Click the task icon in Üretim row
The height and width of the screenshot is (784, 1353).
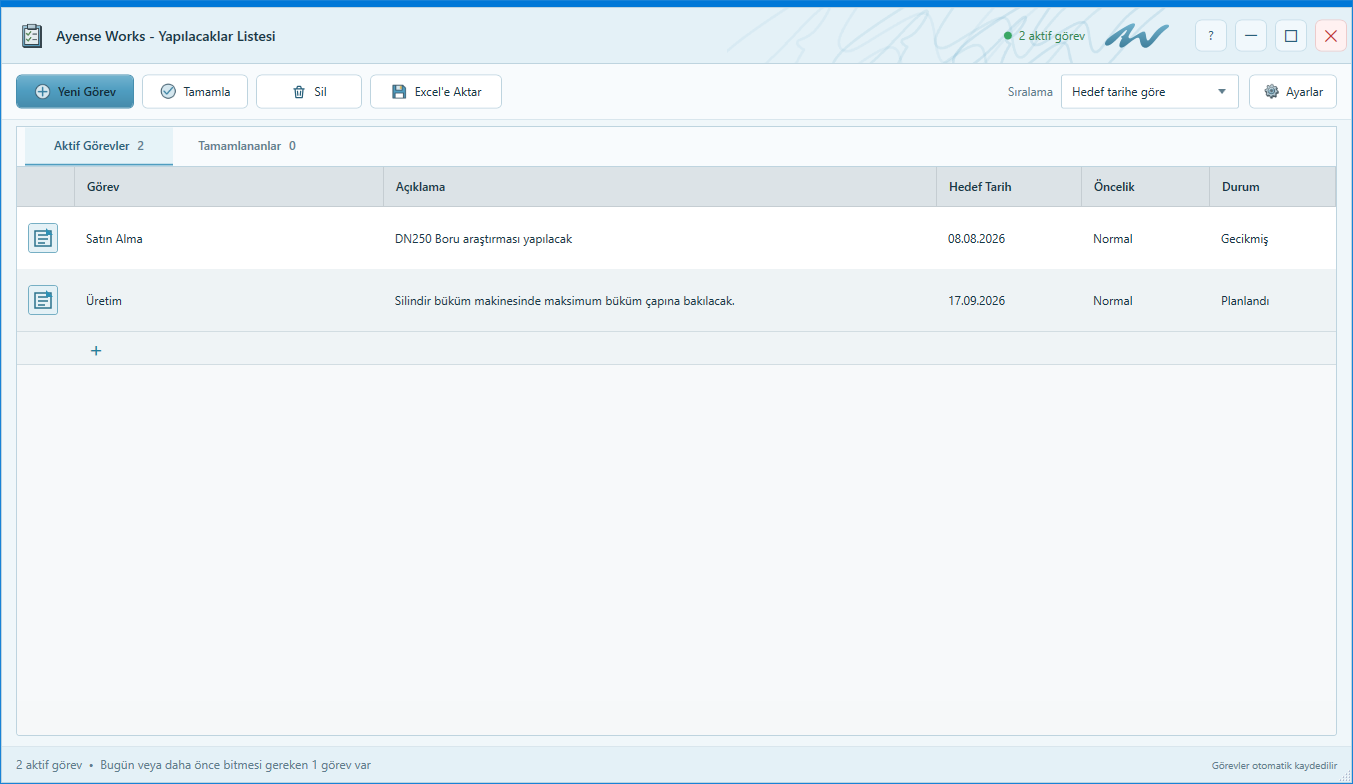[43, 300]
